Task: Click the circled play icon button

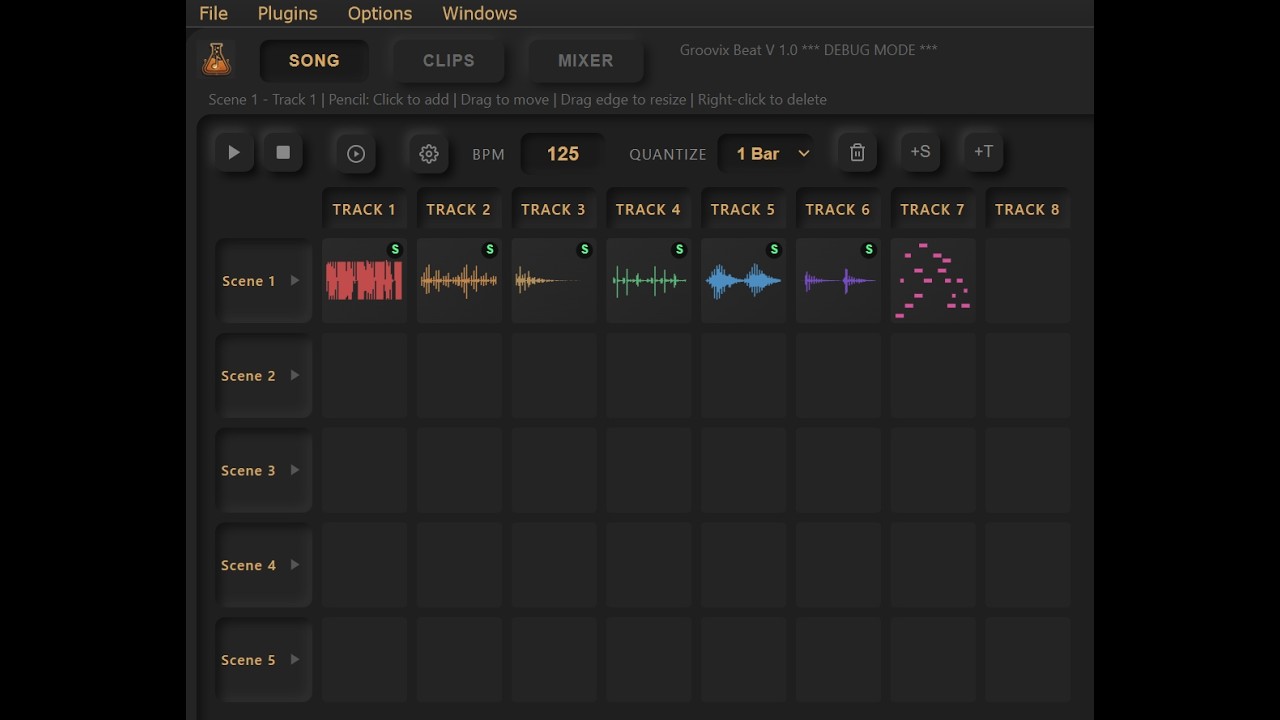Action: point(356,153)
